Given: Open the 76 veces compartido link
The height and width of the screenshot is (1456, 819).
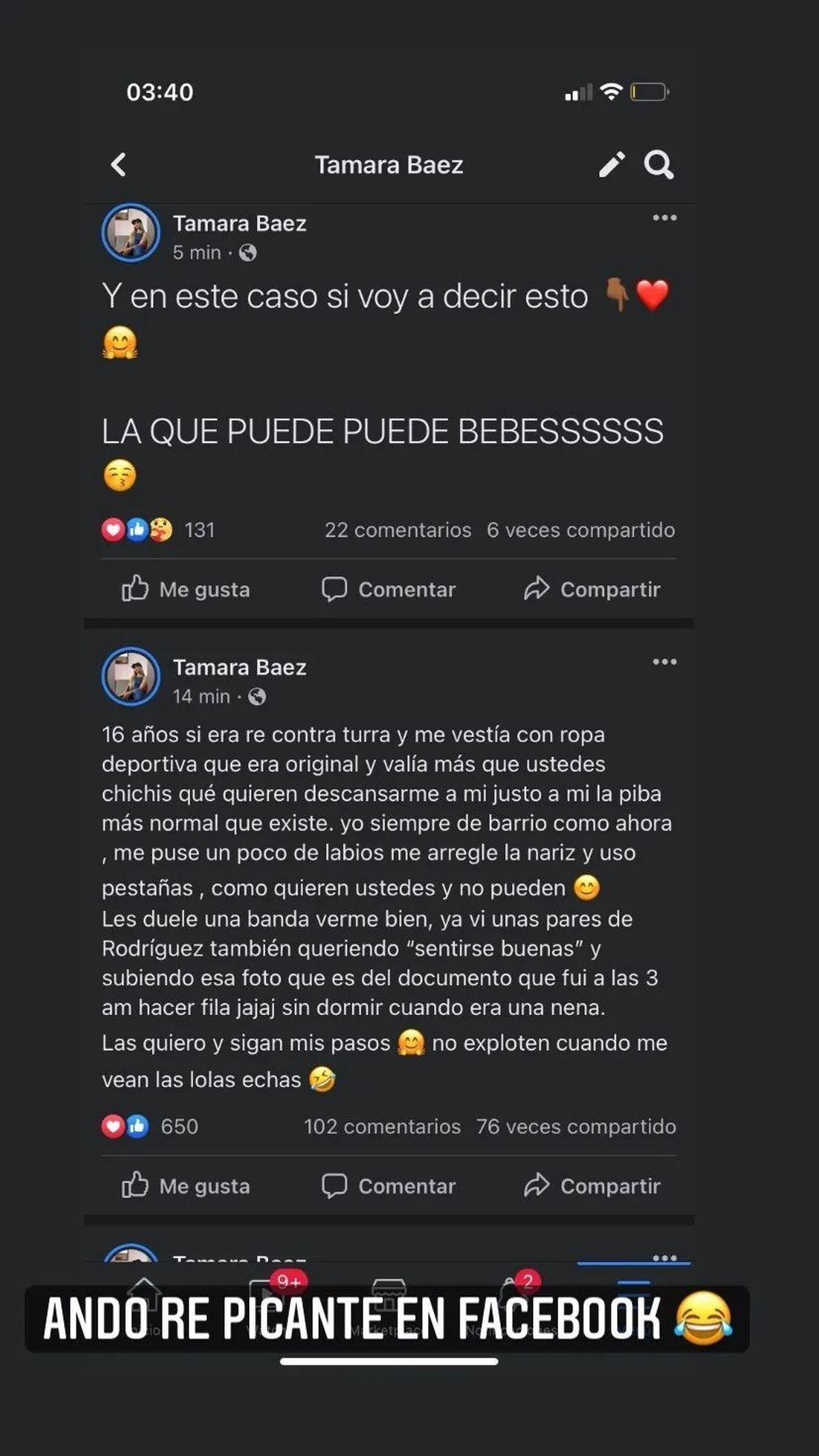Looking at the screenshot, I should click(x=576, y=1126).
